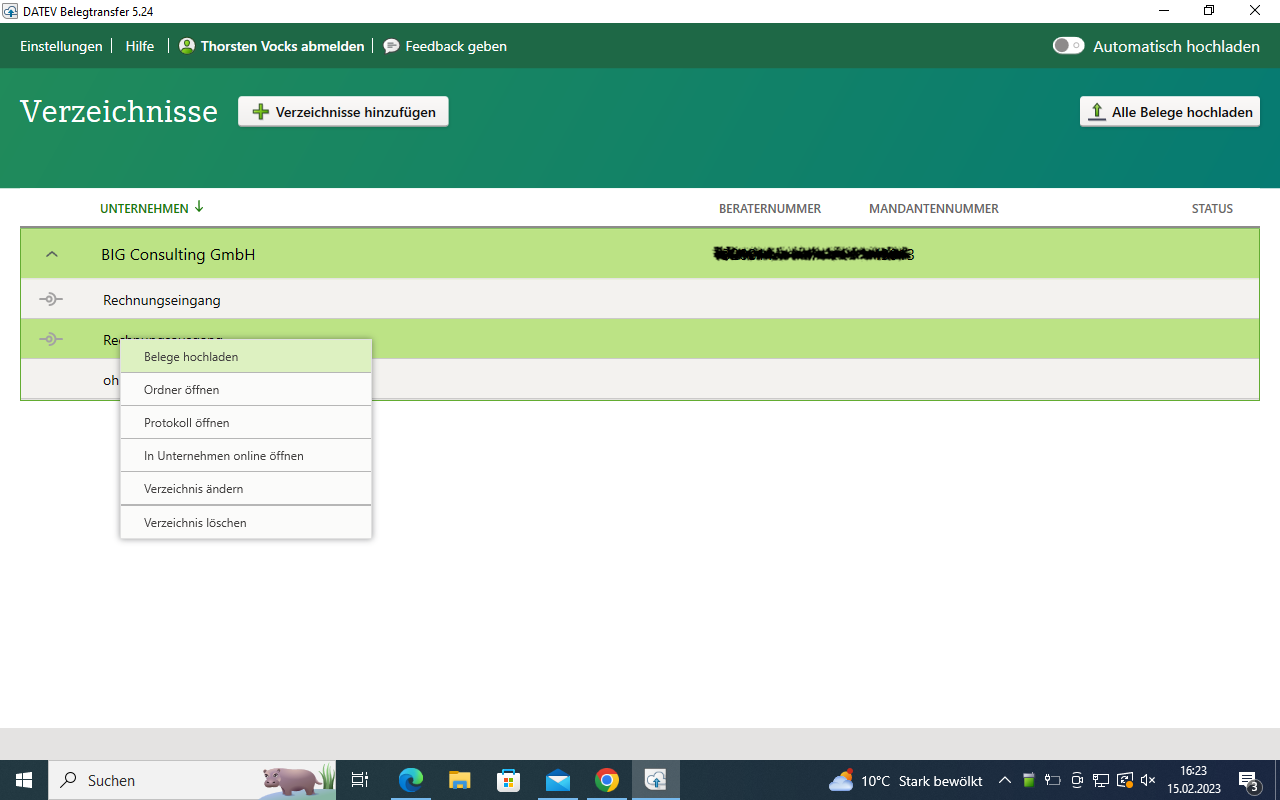Open File Explorer from the taskbar

click(459, 780)
